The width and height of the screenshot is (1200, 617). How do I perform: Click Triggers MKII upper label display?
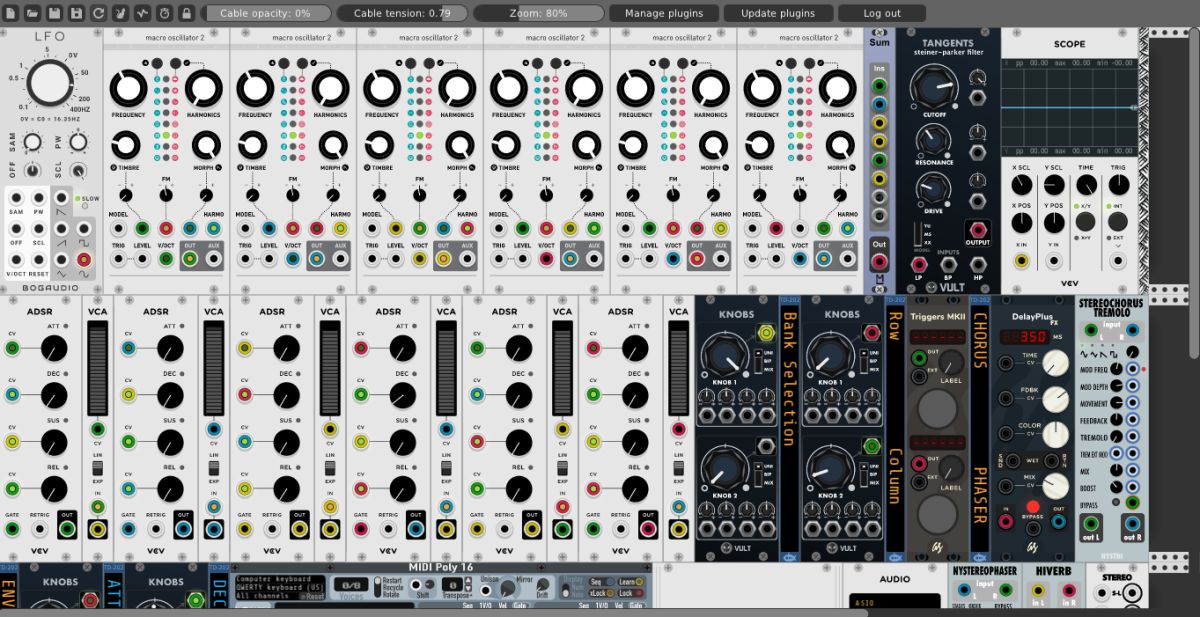point(937,338)
